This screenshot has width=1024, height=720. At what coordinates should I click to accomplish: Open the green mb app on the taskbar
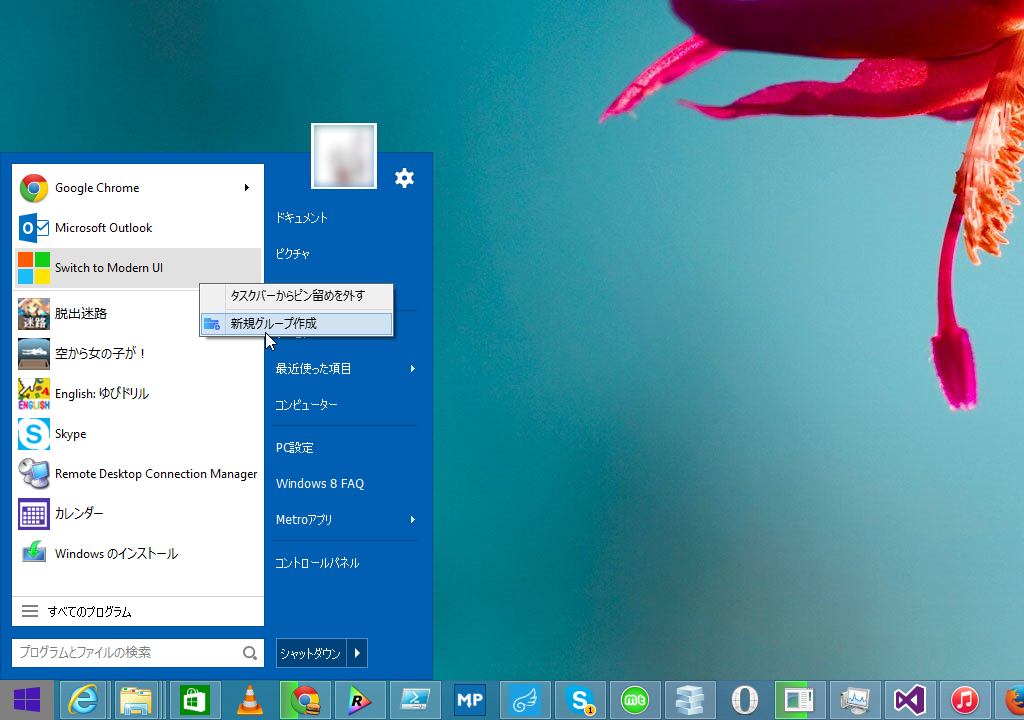click(x=635, y=700)
